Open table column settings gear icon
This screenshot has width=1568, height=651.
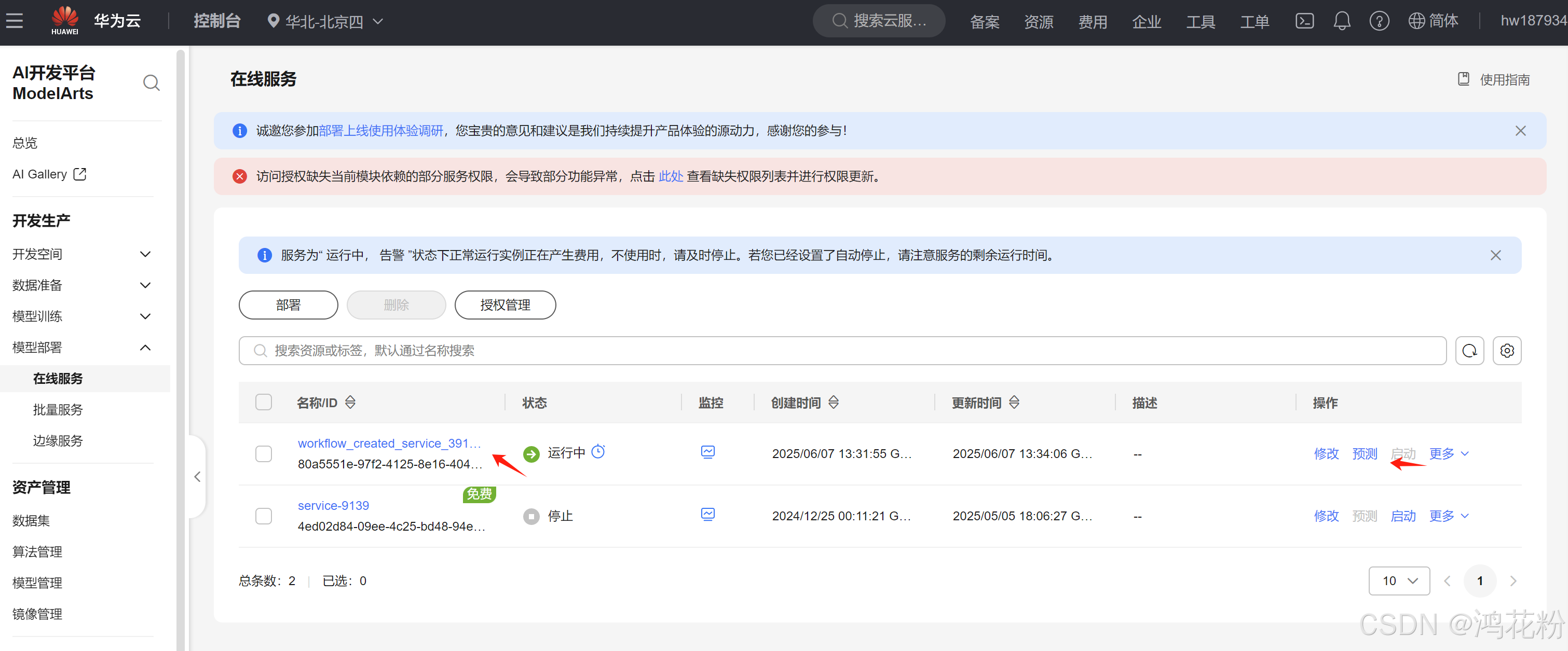[1507, 351]
